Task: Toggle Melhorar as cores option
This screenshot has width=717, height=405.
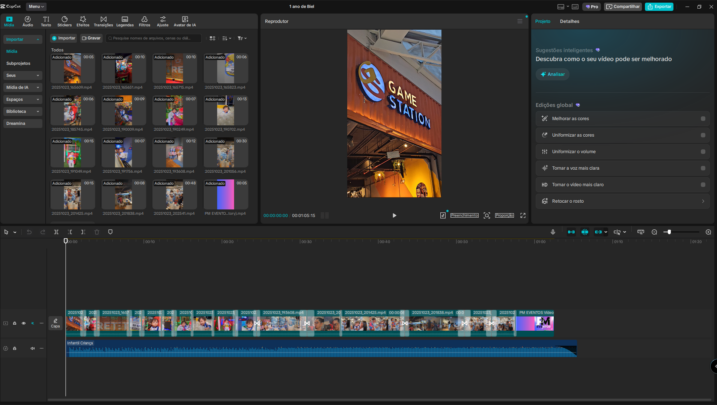Action: [702, 118]
